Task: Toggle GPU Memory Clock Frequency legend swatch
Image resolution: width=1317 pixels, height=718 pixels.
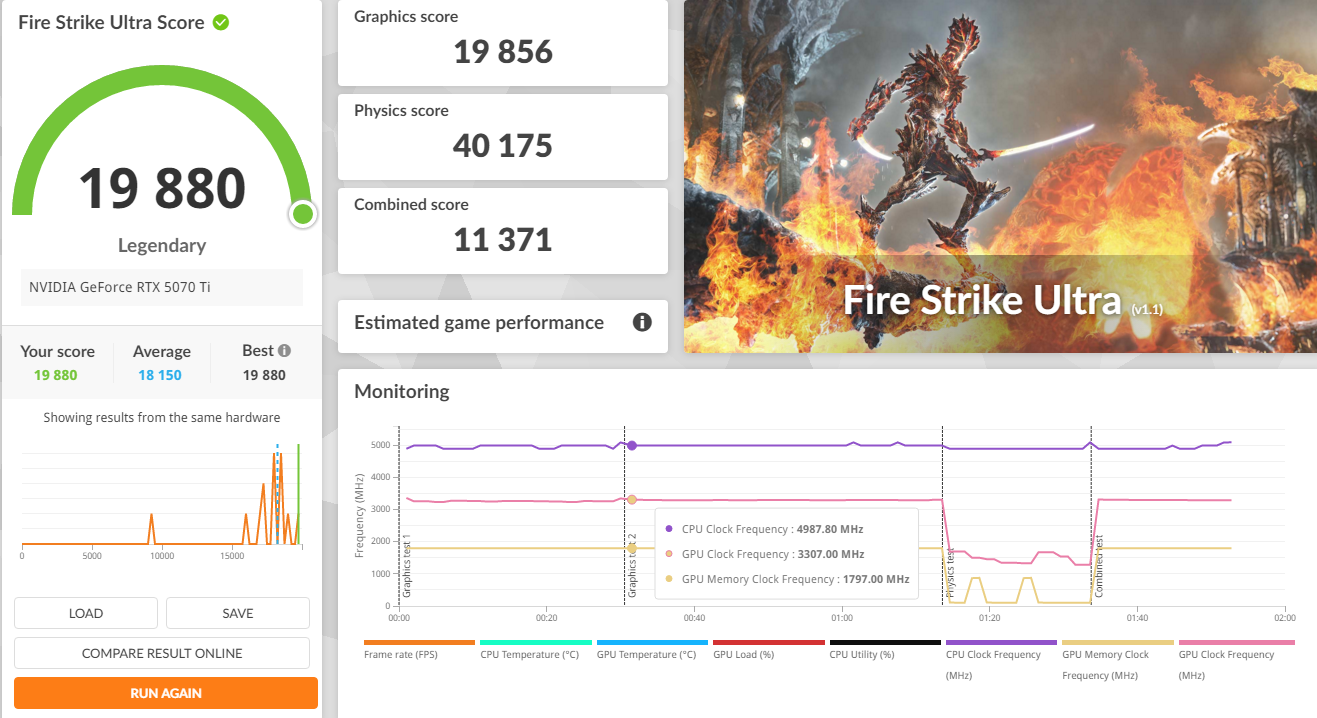Action: pos(1118,643)
